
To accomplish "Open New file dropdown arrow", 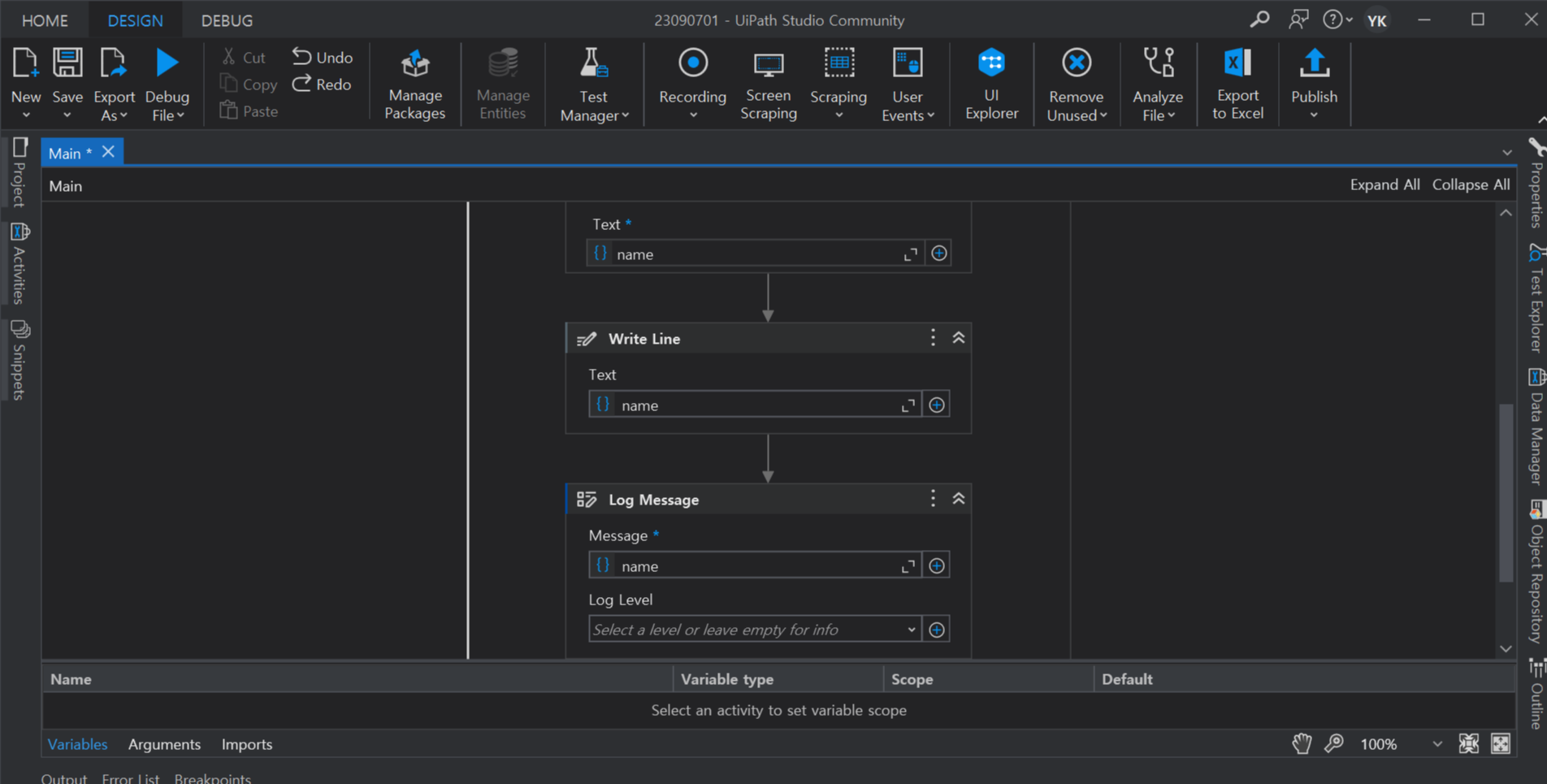I will click(x=26, y=115).
